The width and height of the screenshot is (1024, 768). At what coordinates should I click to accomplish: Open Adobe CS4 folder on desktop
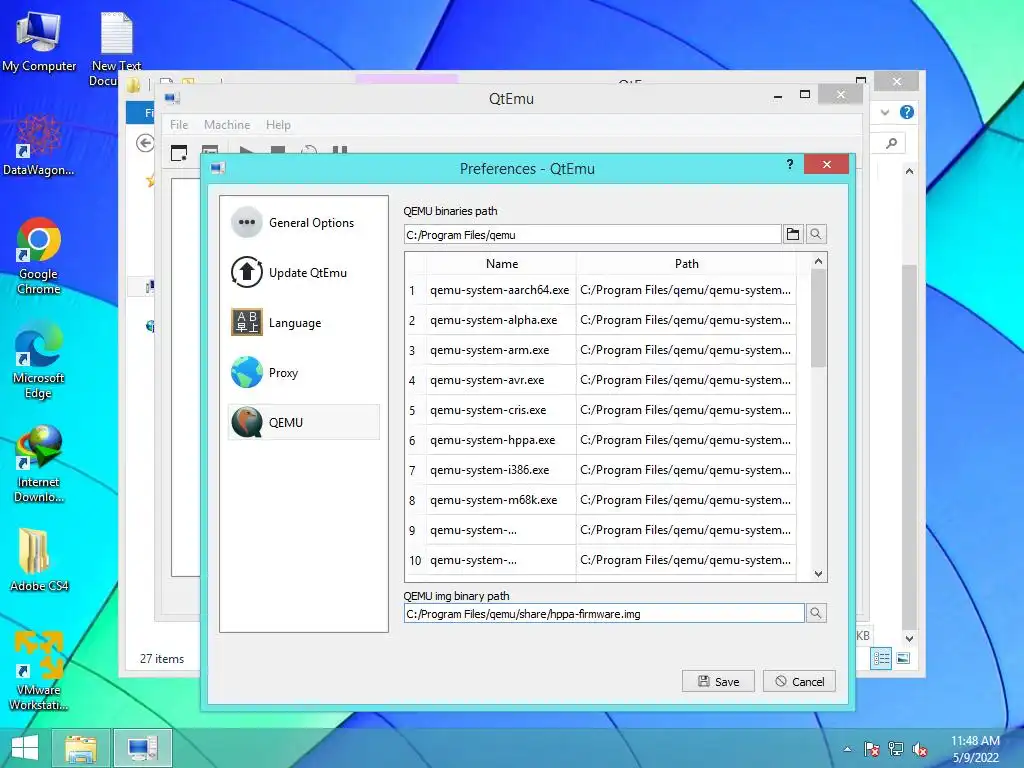39,560
